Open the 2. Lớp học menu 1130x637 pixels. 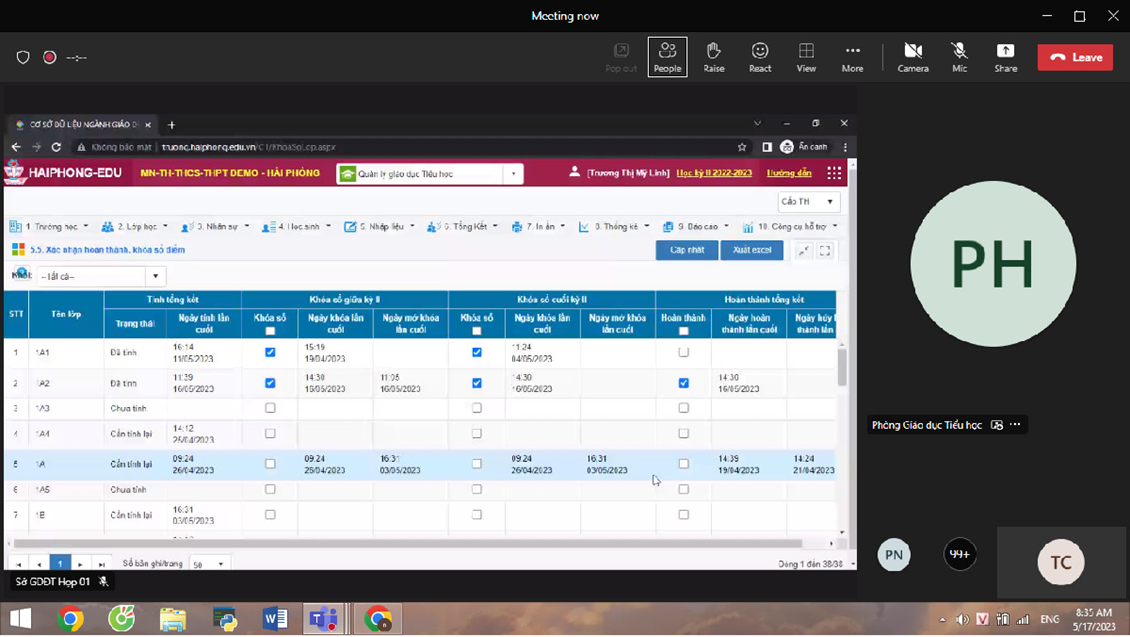coord(135,227)
